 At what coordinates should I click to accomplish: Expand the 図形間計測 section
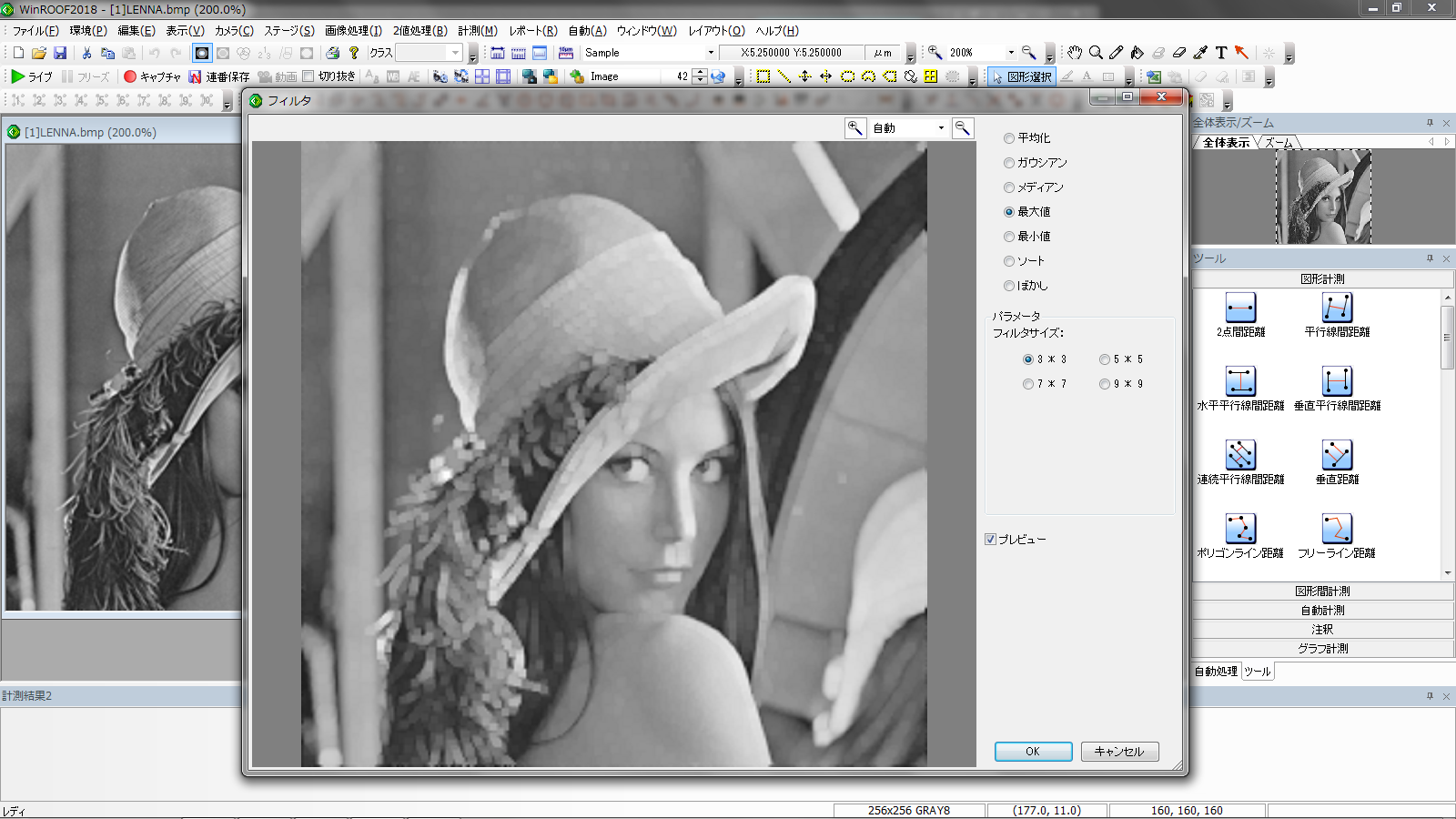click(x=1322, y=591)
